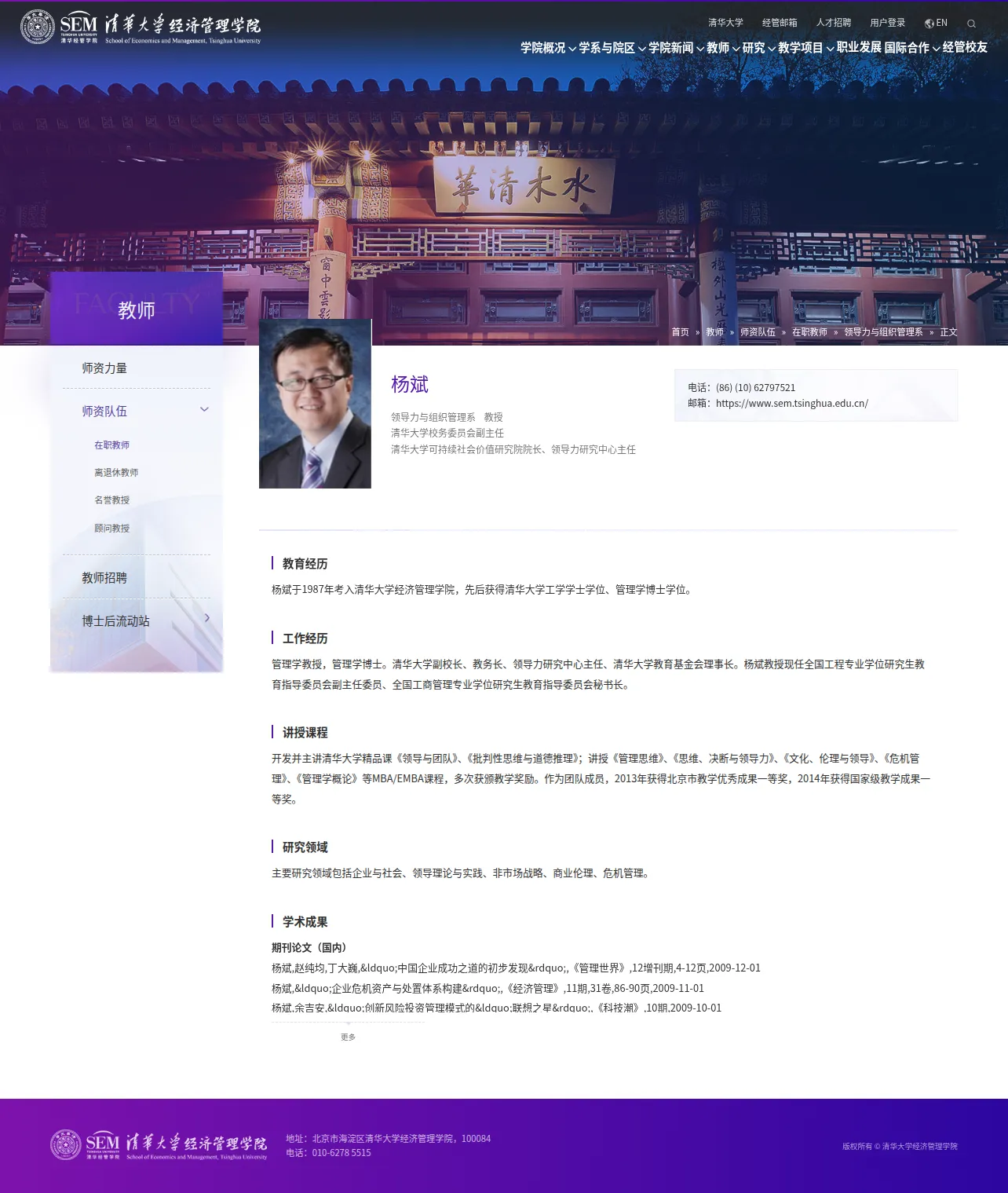Select 在职教师 in the sidebar
1008x1193 pixels.
click(112, 445)
